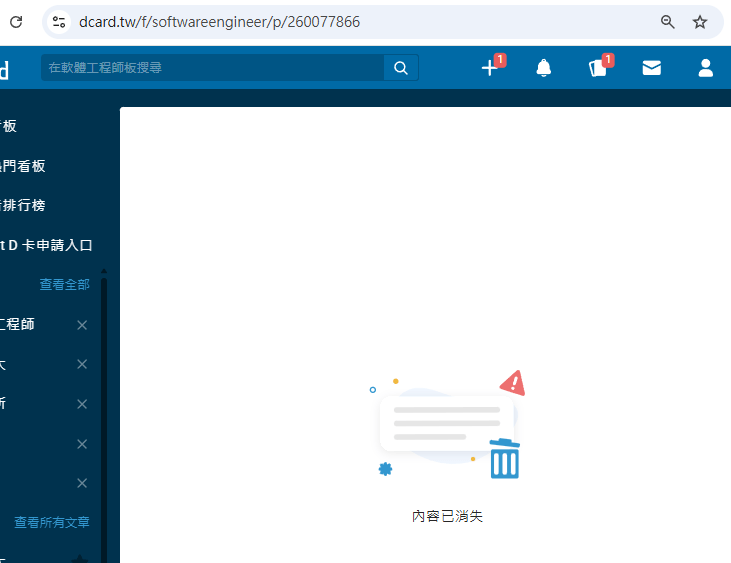The image size is (731, 563).
Task: Open the 工程師 board in sidebar
Action: [x=17, y=324]
